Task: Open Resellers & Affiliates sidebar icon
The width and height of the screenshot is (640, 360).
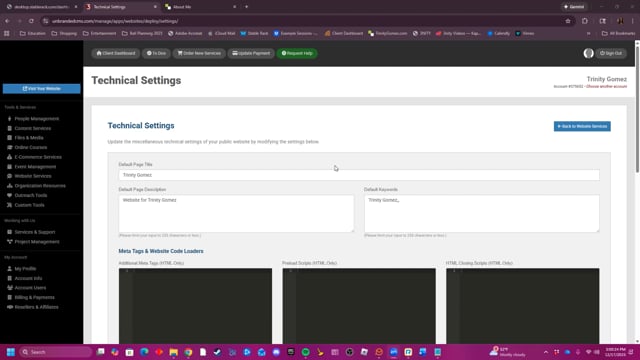Action: pos(9,307)
